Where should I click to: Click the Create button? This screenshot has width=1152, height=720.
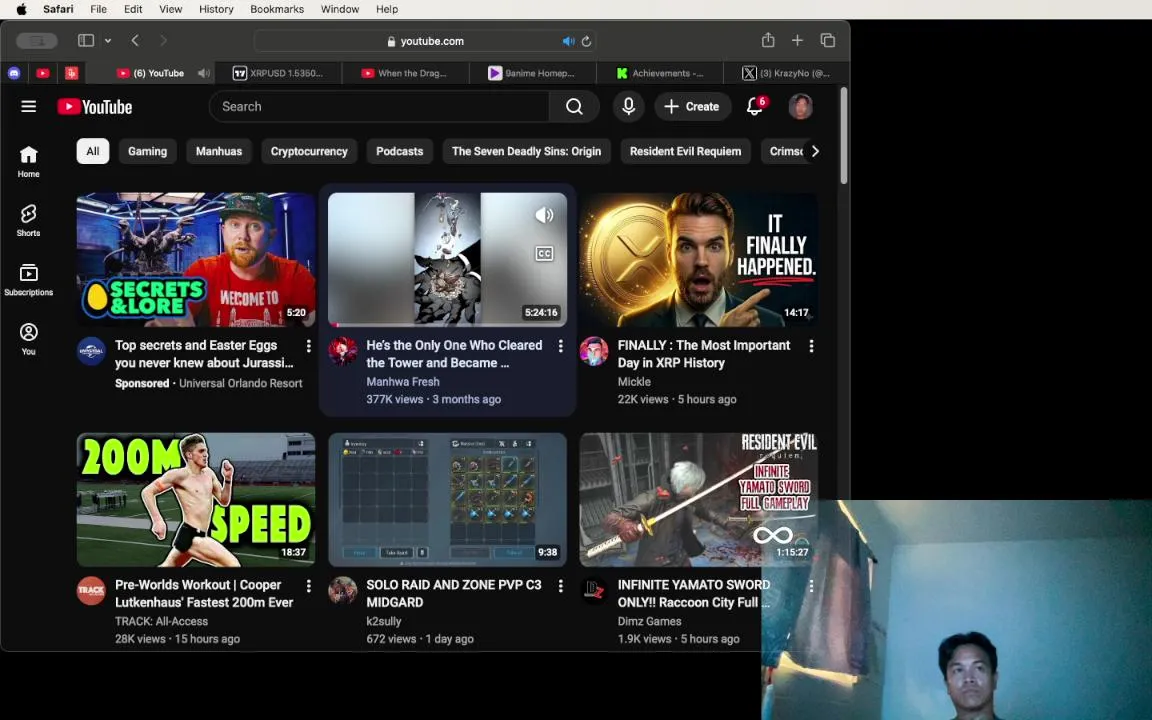tap(692, 107)
